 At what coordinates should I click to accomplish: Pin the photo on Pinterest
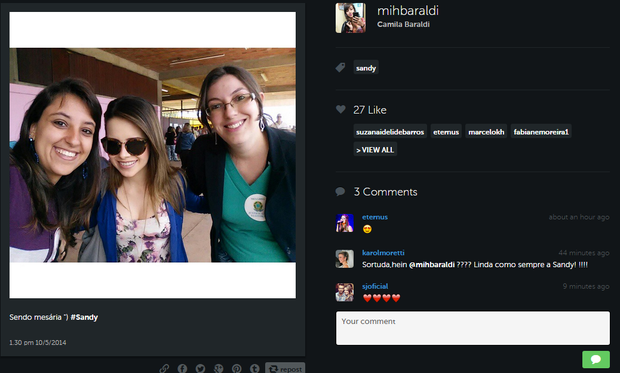(237, 368)
